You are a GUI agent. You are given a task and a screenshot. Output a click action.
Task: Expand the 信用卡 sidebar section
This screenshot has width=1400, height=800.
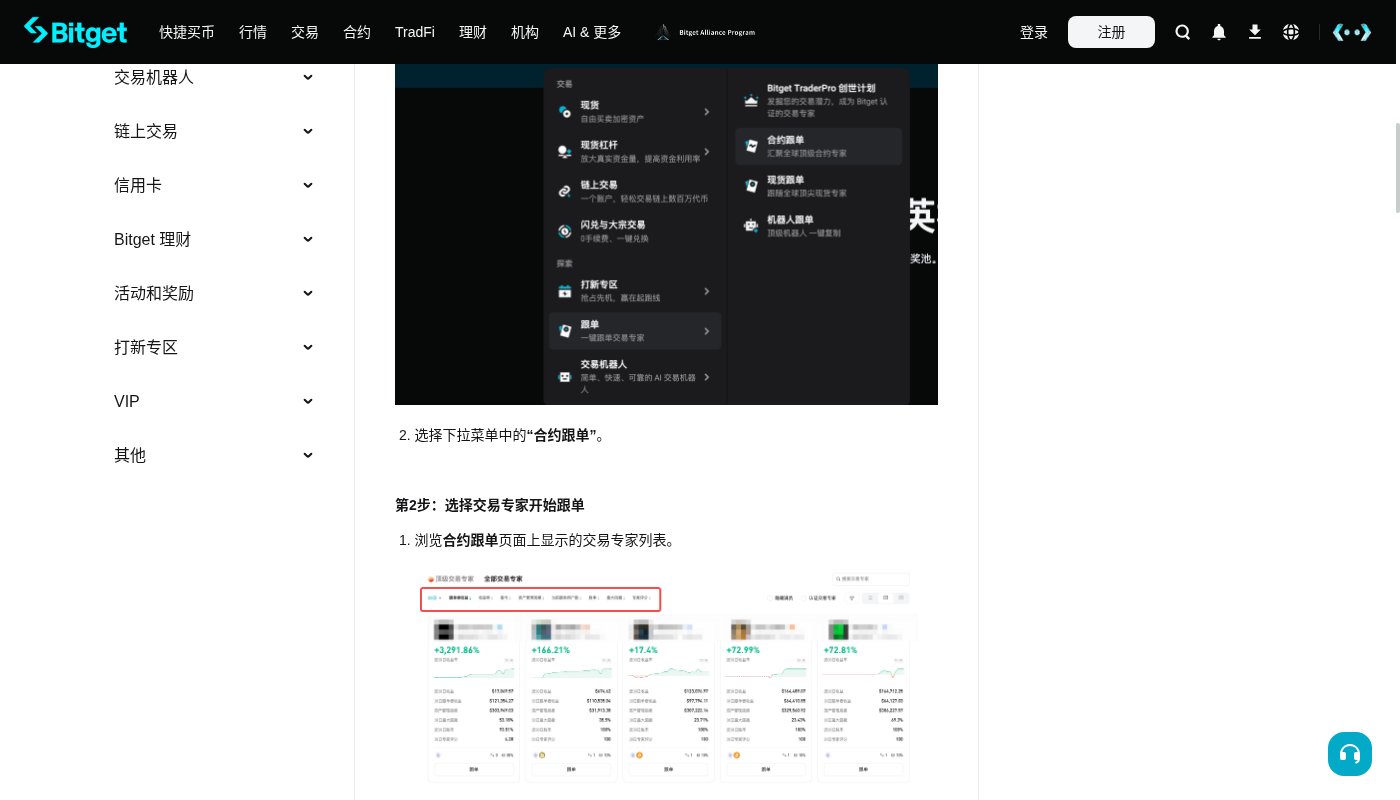click(x=308, y=185)
